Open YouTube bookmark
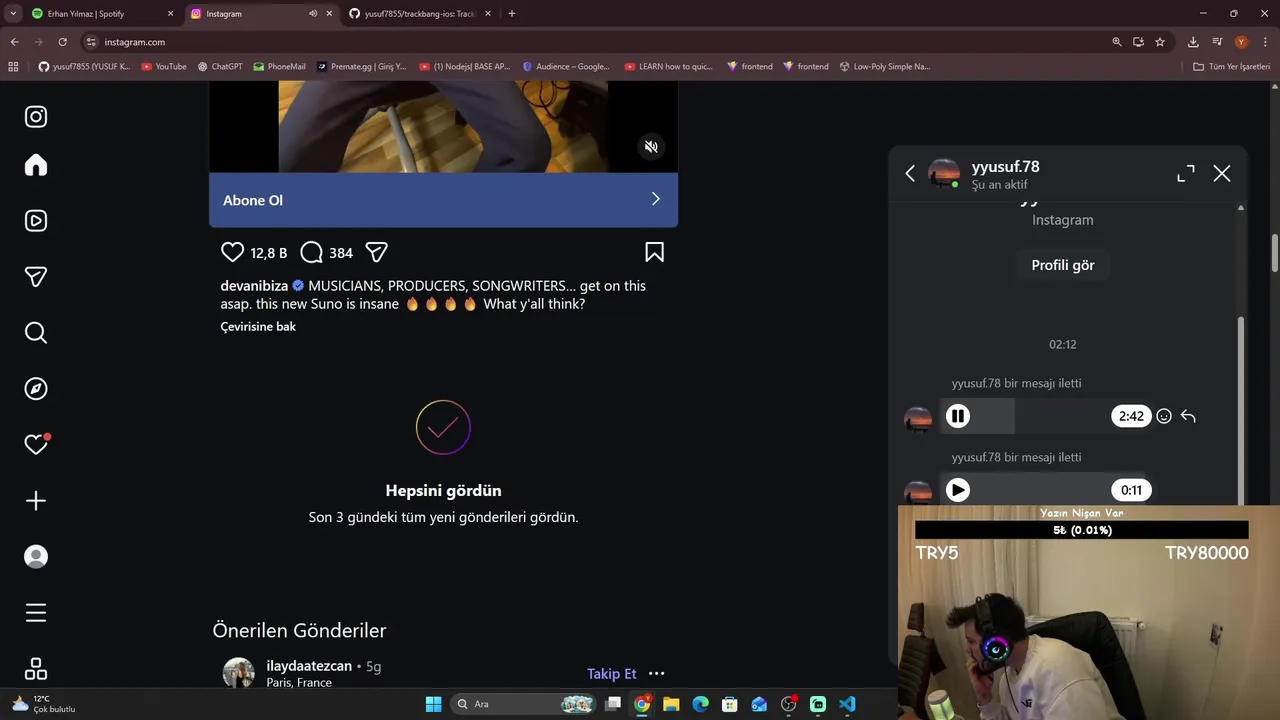The width and height of the screenshot is (1280, 720). [x=164, y=67]
